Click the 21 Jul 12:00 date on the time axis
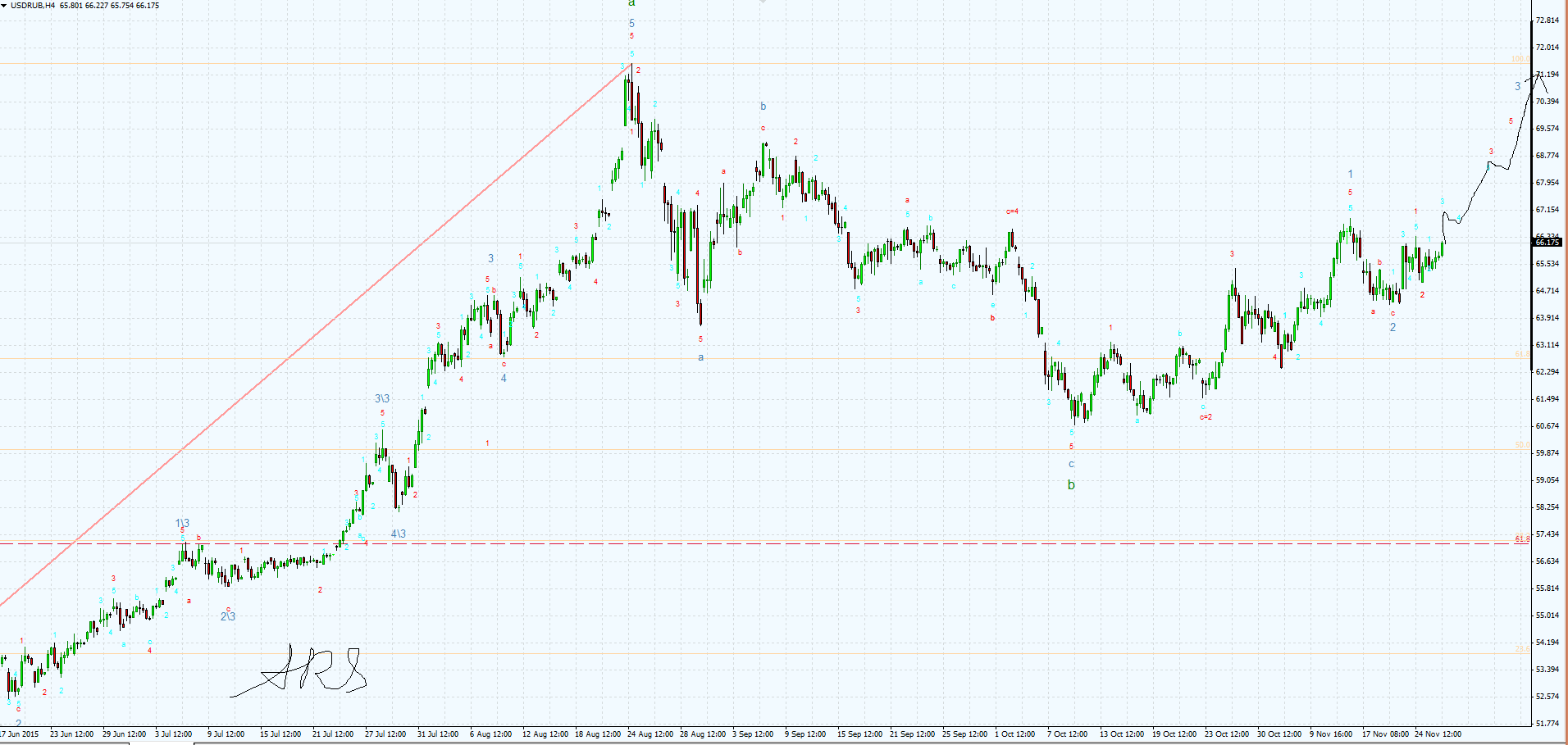 pyautogui.click(x=333, y=734)
